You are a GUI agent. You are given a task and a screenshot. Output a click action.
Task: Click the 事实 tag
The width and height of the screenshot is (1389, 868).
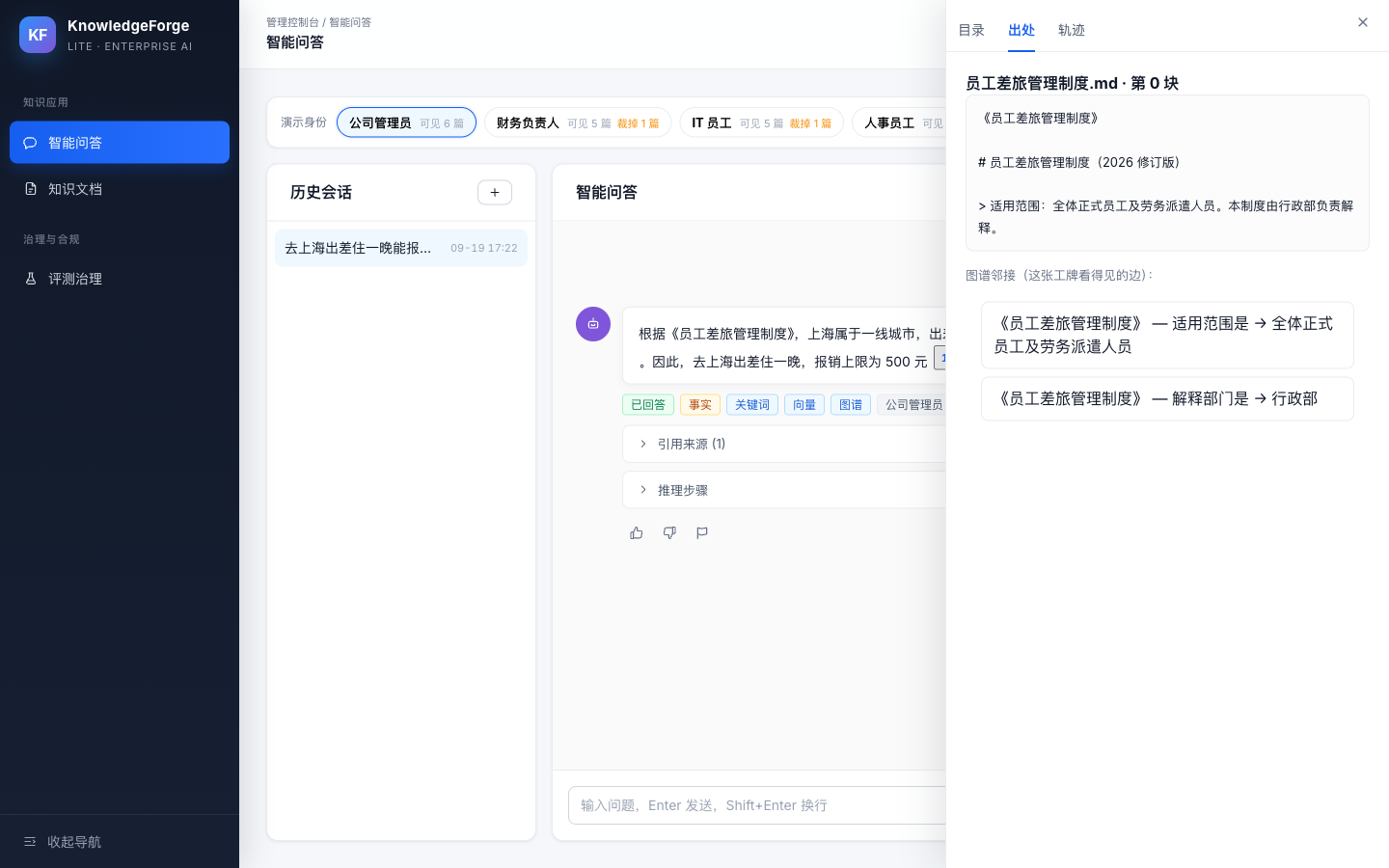click(700, 405)
